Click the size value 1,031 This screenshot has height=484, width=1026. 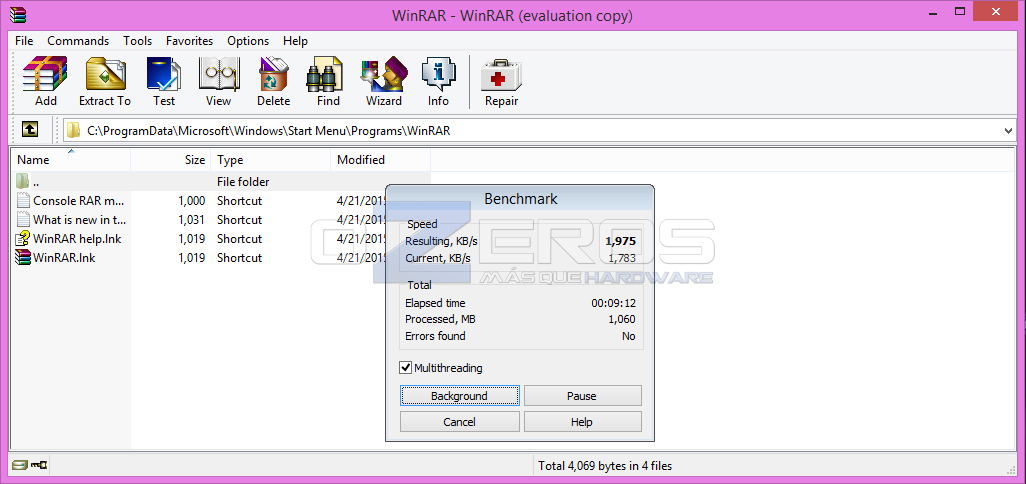(191, 220)
